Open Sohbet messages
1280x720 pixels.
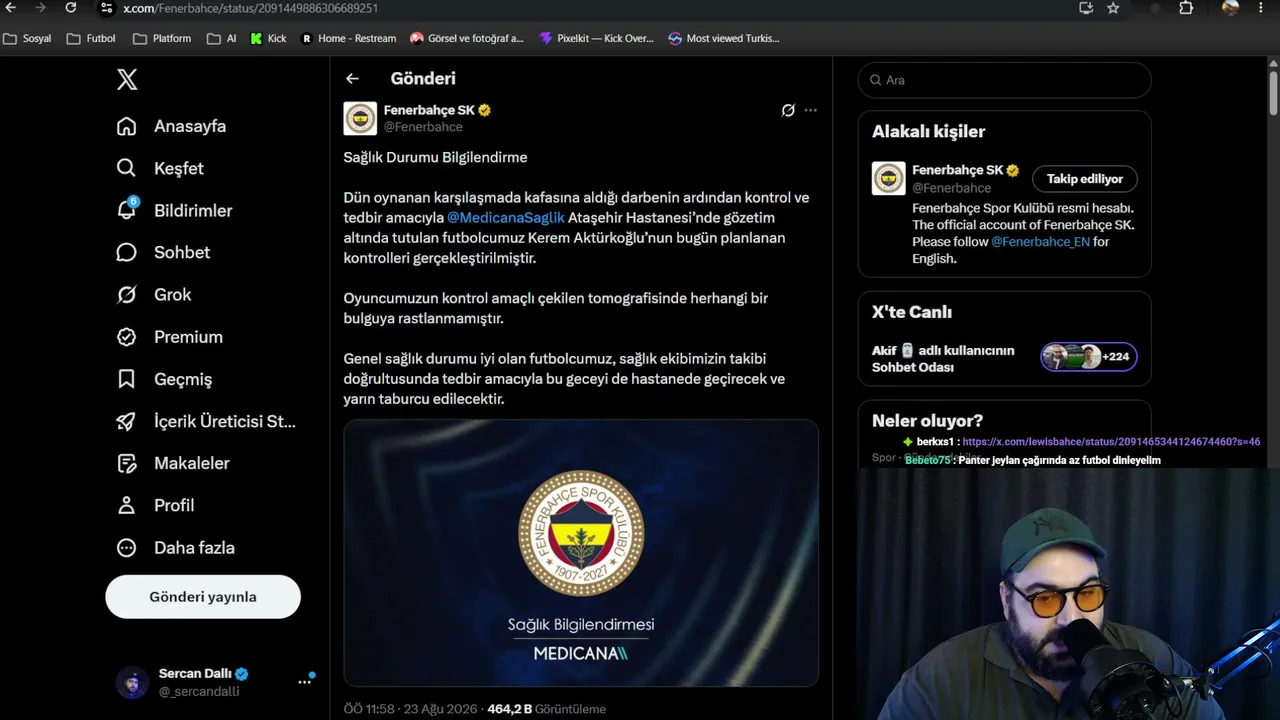(163, 252)
